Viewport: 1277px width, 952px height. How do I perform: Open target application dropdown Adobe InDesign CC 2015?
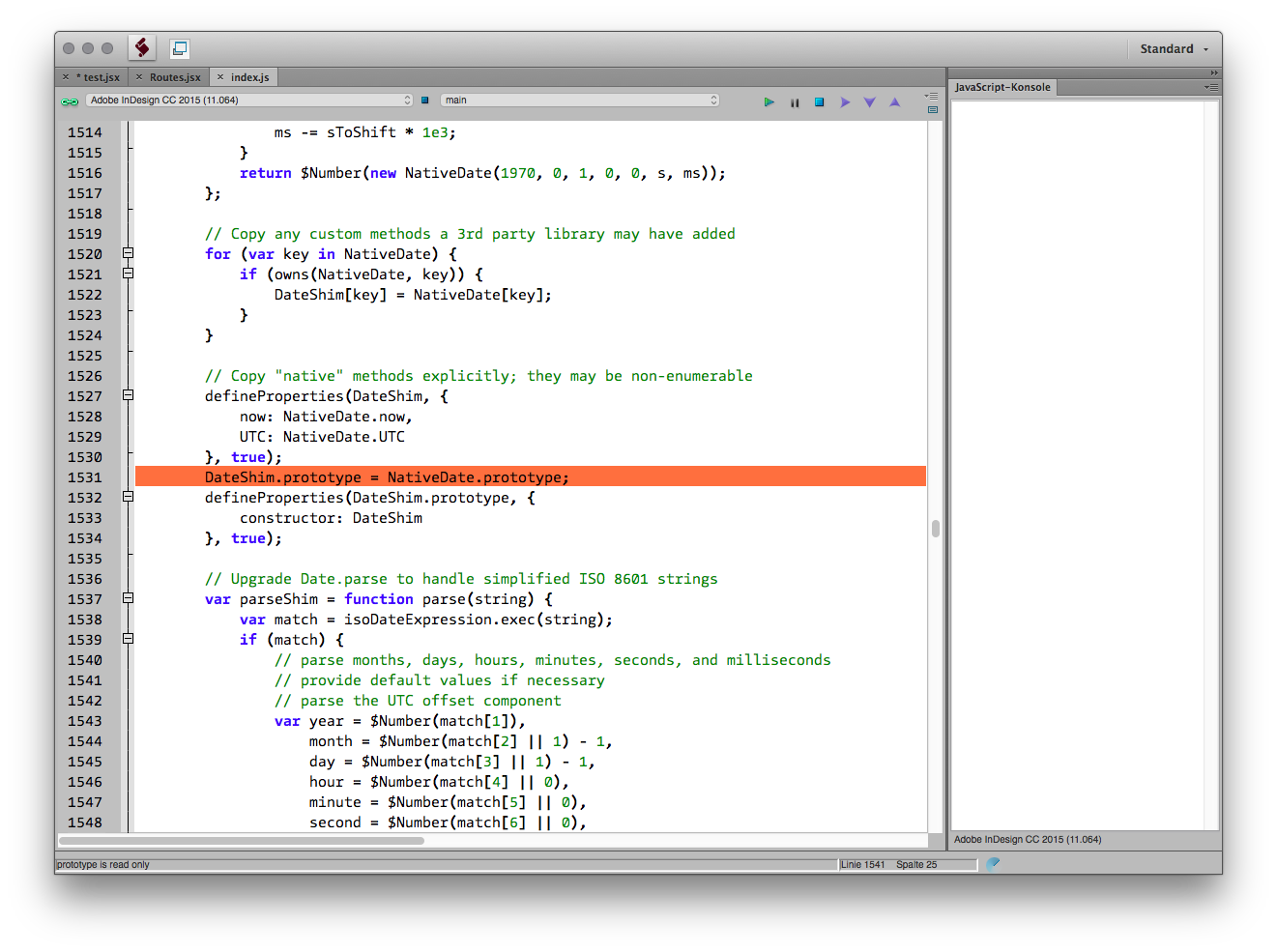(x=249, y=101)
